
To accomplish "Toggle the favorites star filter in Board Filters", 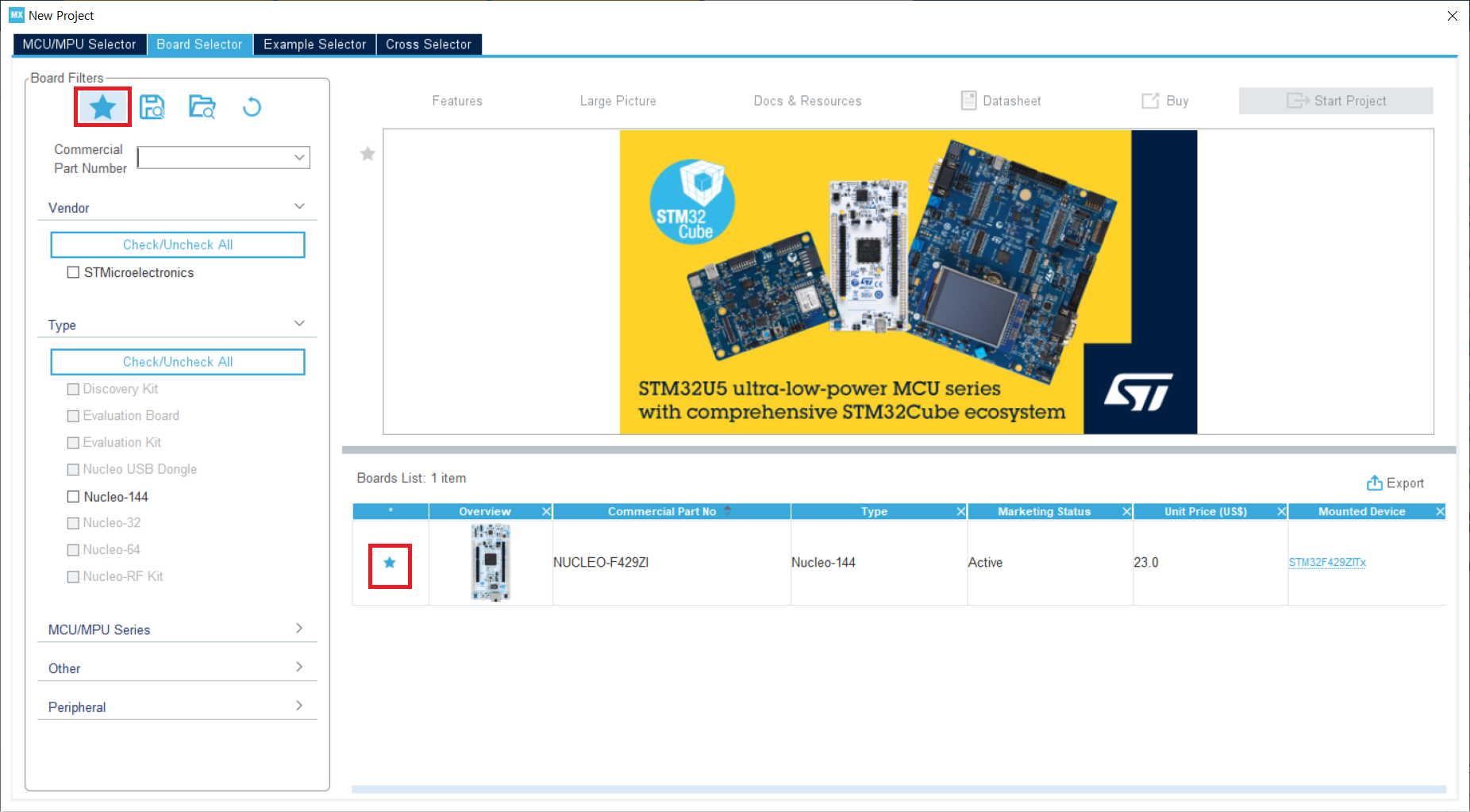I will (x=102, y=107).
